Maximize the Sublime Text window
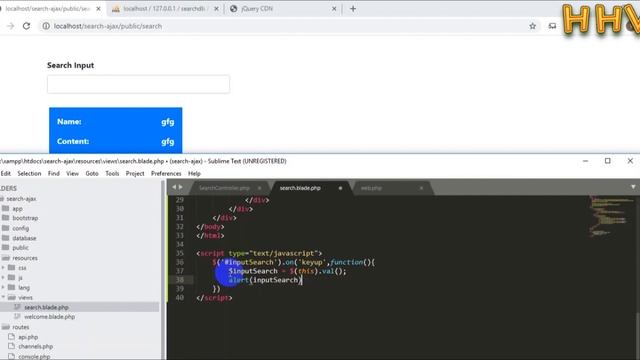640x360 pixels. (x=608, y=161)
